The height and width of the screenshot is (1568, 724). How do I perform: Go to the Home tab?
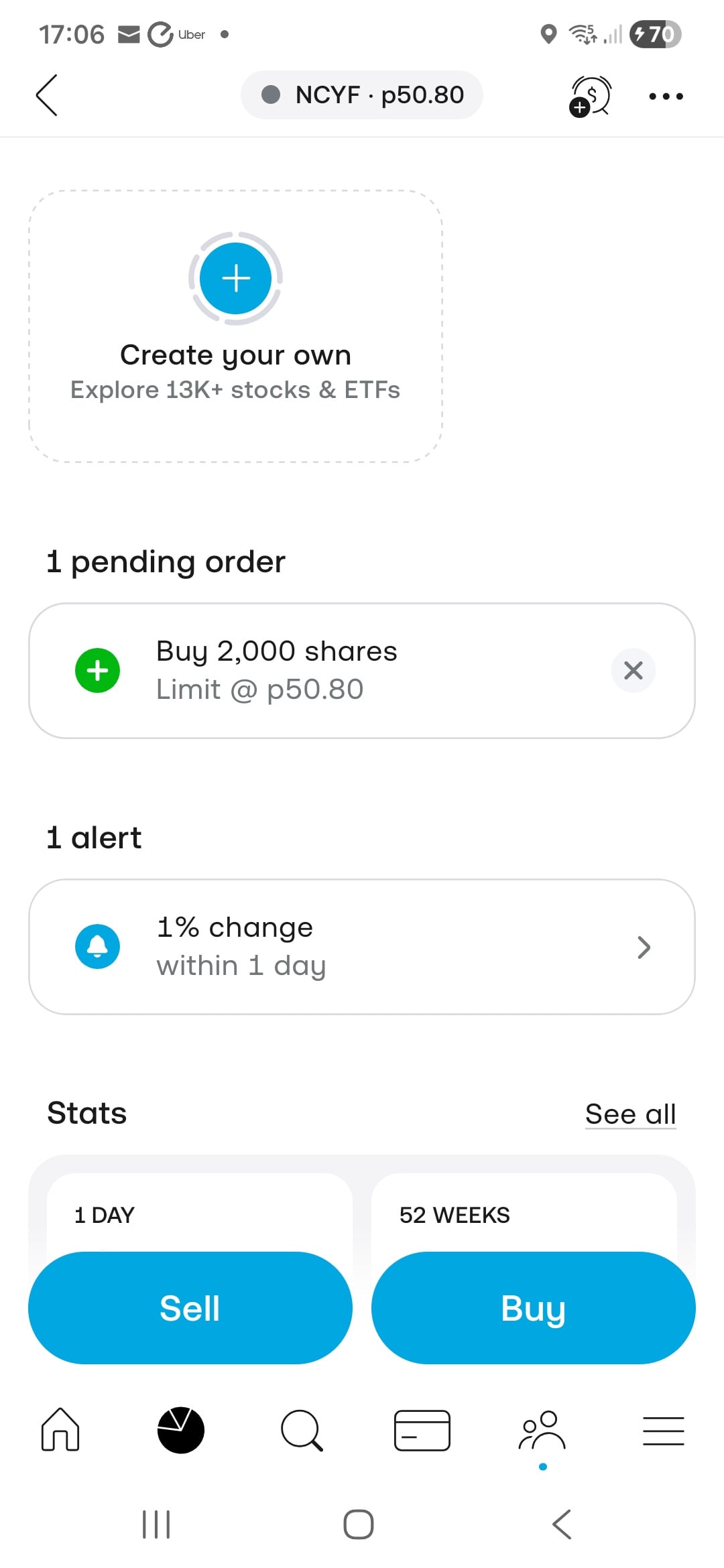click(60, 1430)
